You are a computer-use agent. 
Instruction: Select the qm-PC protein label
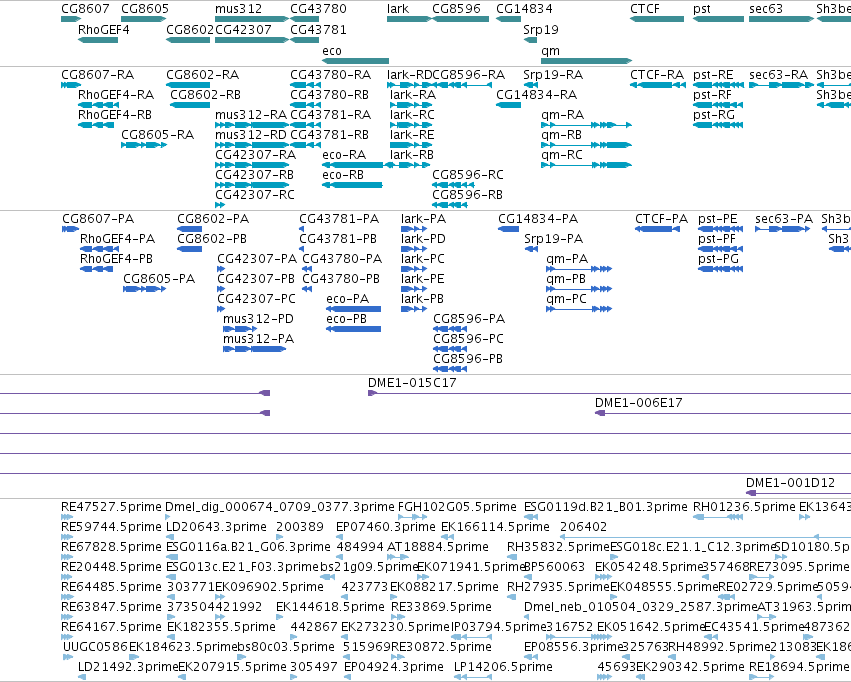(x=566, y=299)
